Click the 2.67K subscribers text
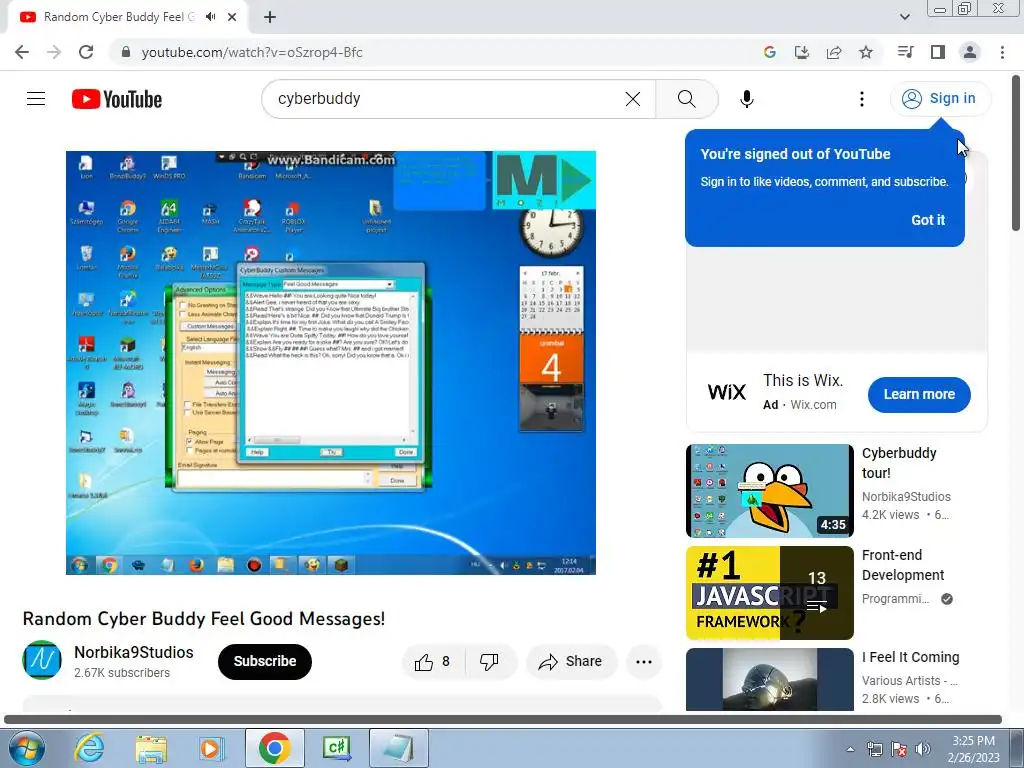Screen dimensions: 1024x768 122,673
